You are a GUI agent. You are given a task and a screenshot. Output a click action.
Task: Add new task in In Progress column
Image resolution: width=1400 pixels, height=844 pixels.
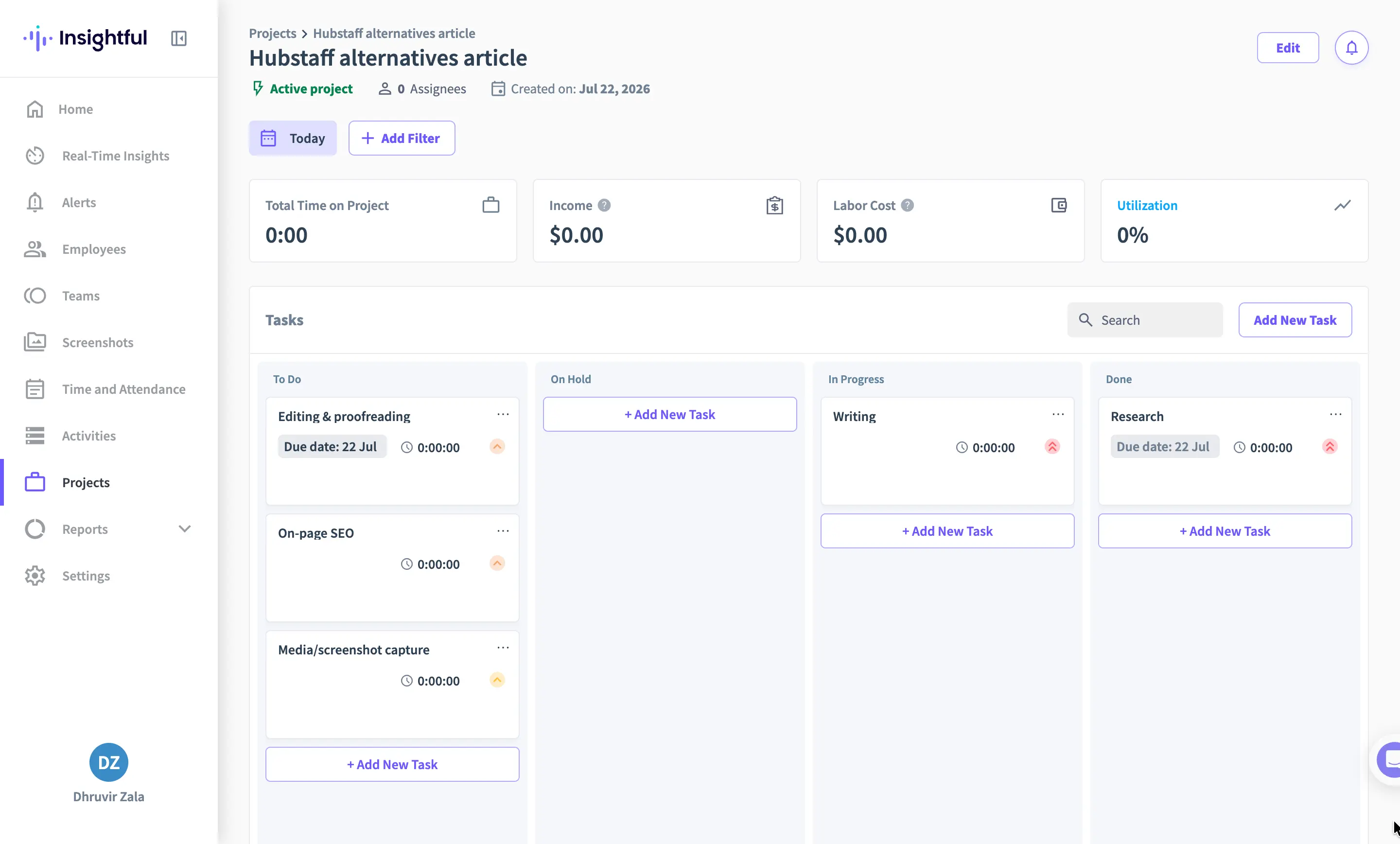tap(947, 531)
